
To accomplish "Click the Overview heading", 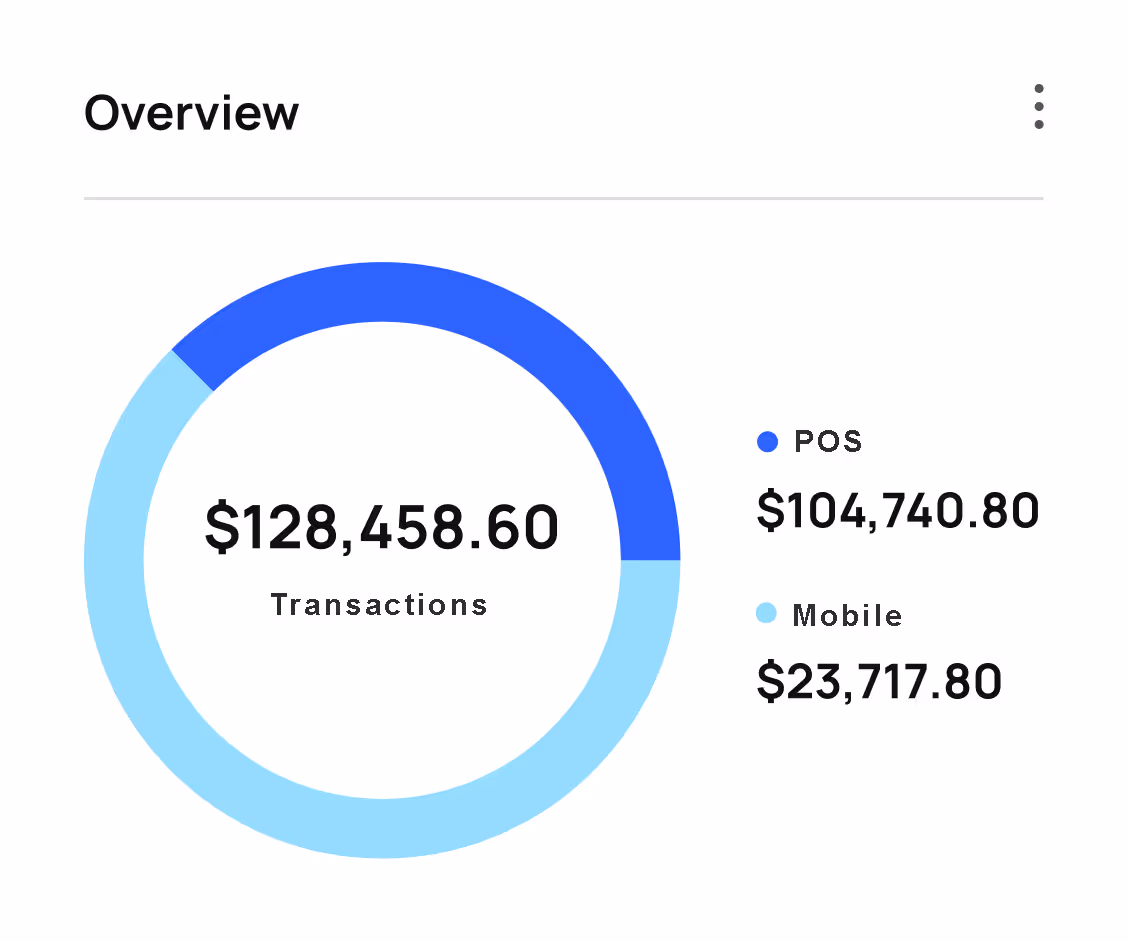I will coord(190,113).
